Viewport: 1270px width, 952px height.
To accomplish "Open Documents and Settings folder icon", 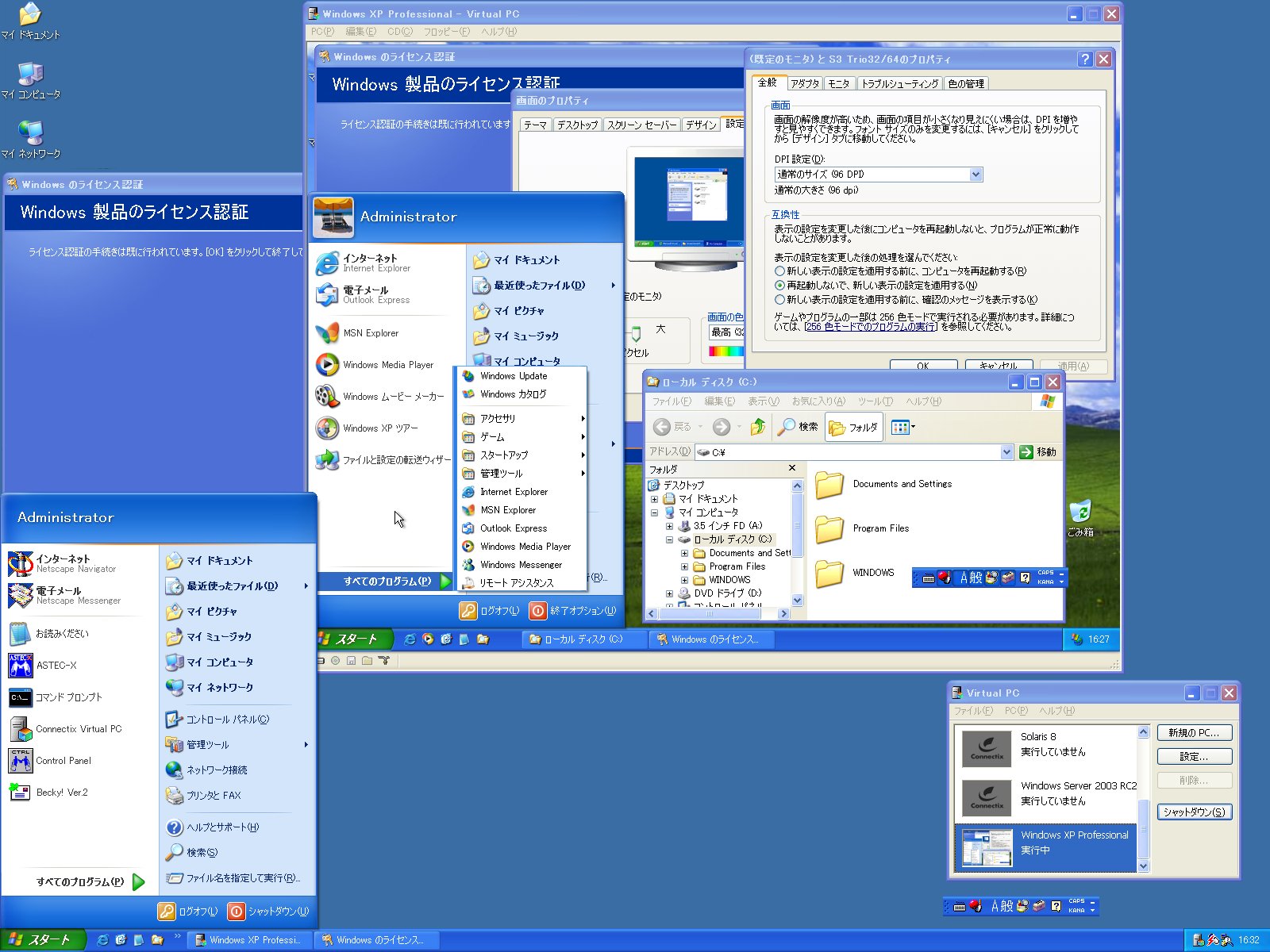I will (829, 484).
